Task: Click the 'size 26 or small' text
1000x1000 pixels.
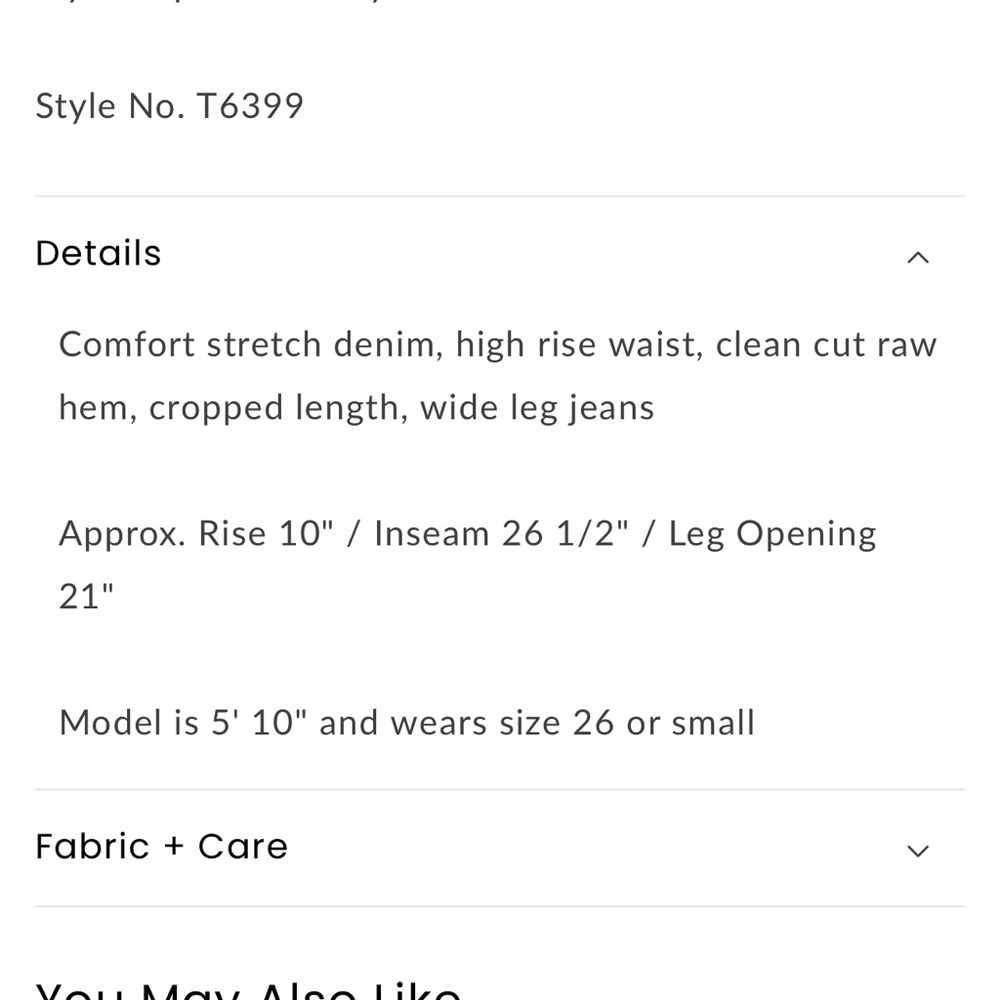Action: 627,723
